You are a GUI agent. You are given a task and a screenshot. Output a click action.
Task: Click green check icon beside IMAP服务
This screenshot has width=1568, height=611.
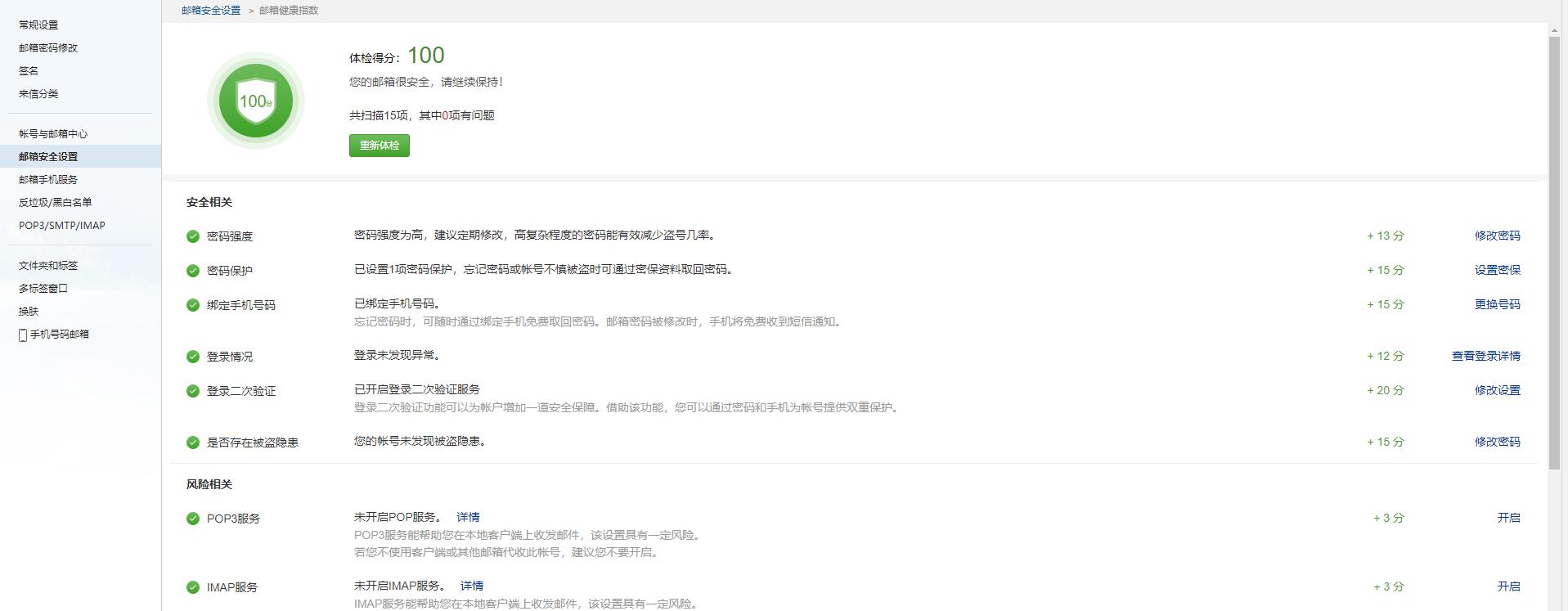[x=193, y=587]
